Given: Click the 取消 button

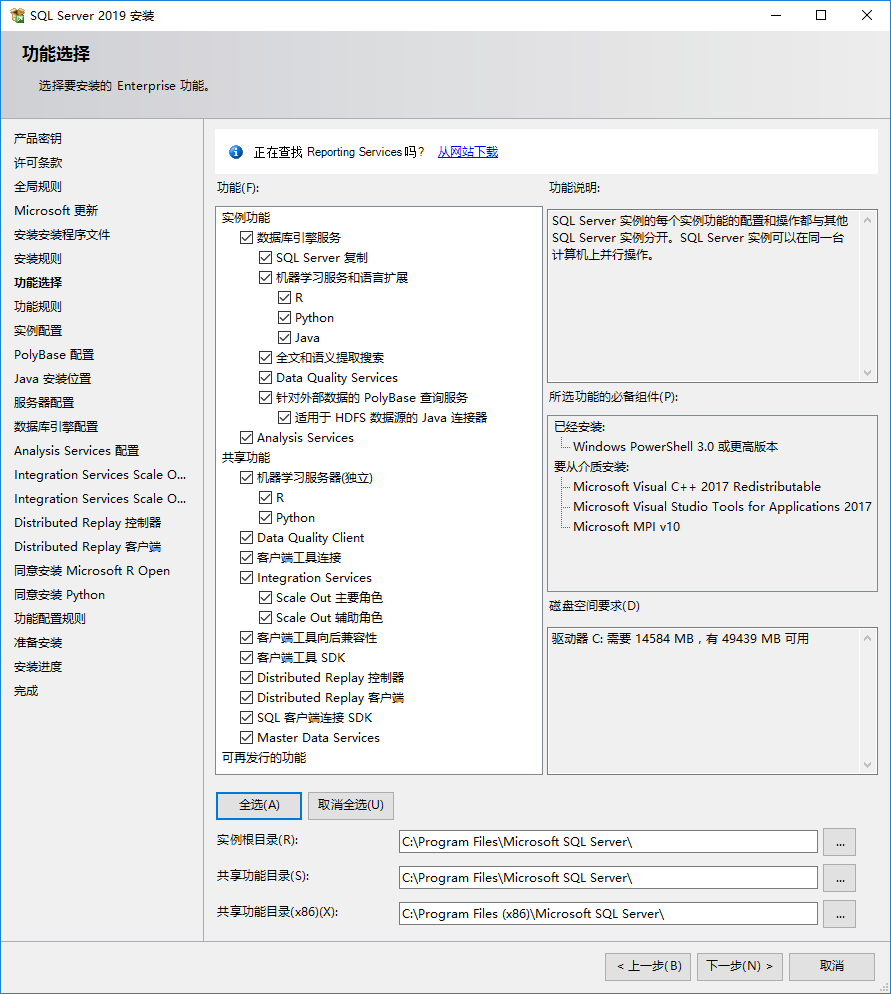Looking at the screenshot, I should (831, 967).
